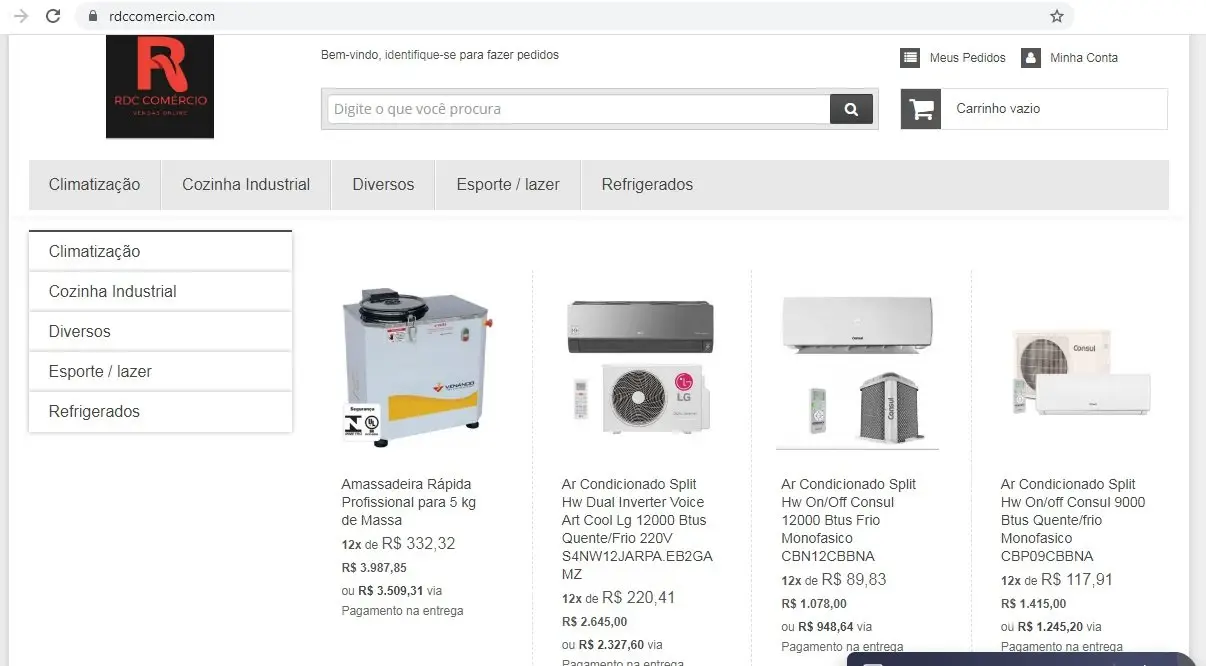The image size is (1206, 666).
Task: Click the Consul 12000 Btus product image
Action: 859,371
